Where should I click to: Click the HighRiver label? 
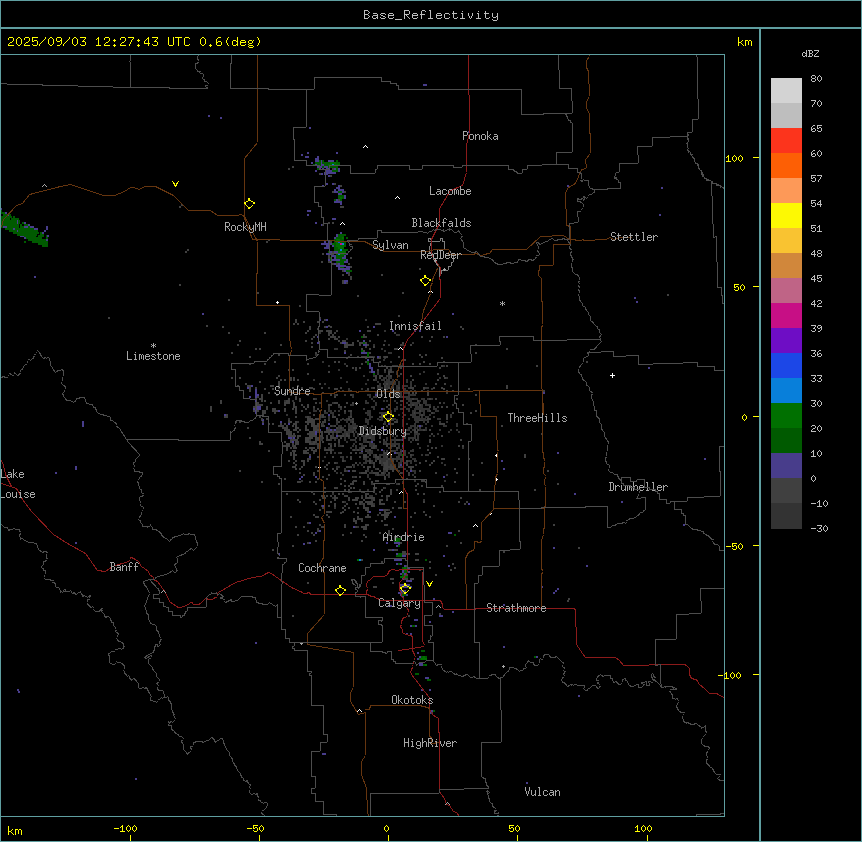point(430,743)
